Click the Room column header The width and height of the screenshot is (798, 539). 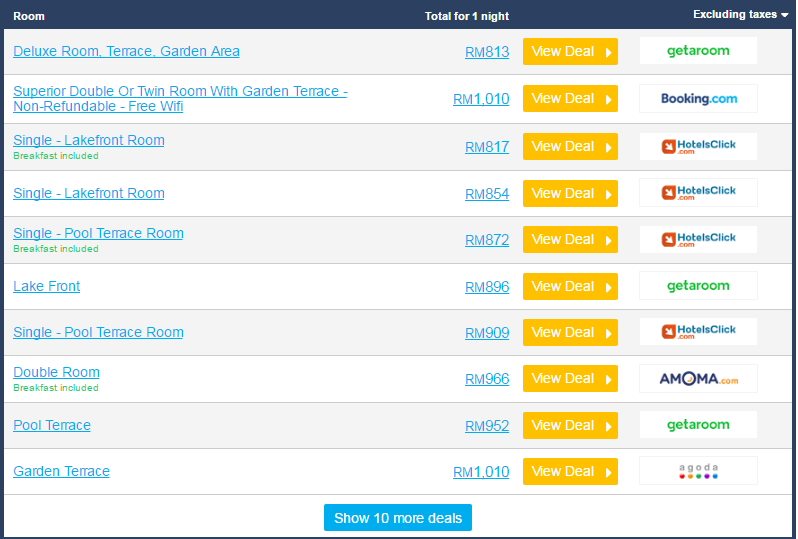click(x=29, y=16)
